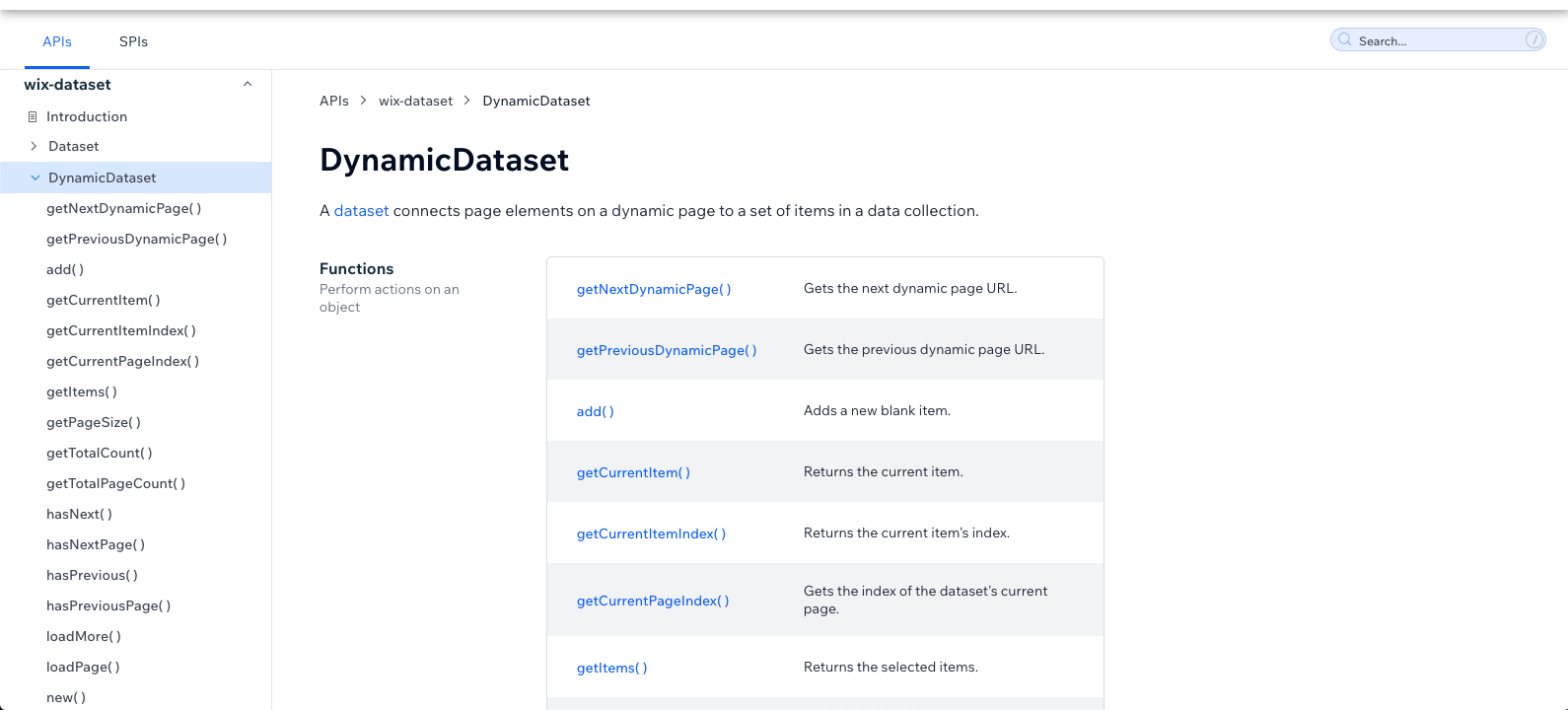
Task: Open the dataset link in description
Action: [361, 211]
